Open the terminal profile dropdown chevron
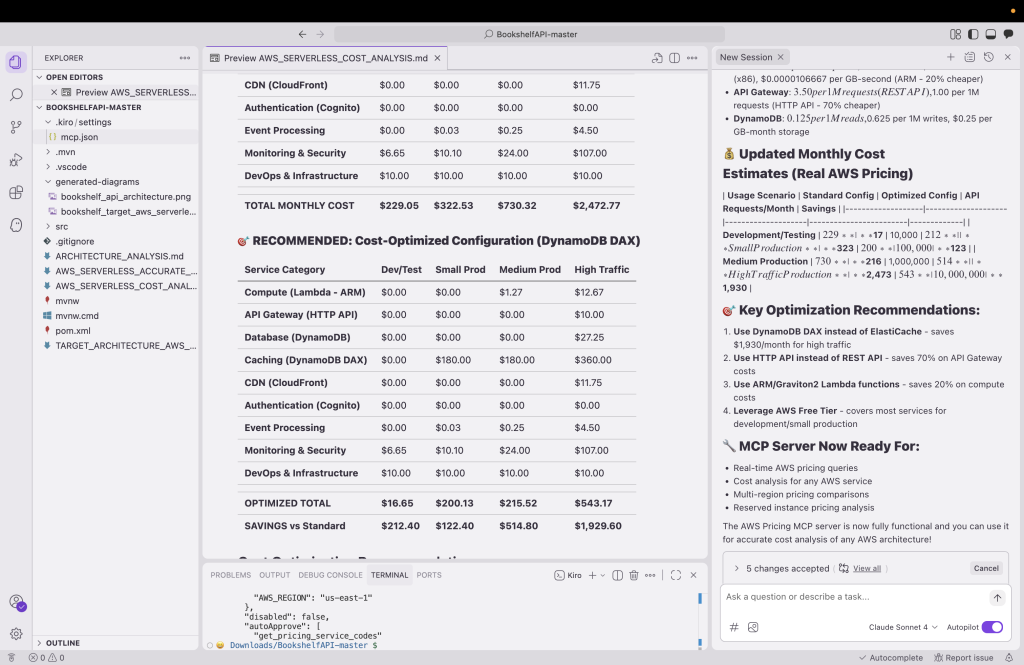Viewport: 1024px width, 665px height. tap(602, 575)
